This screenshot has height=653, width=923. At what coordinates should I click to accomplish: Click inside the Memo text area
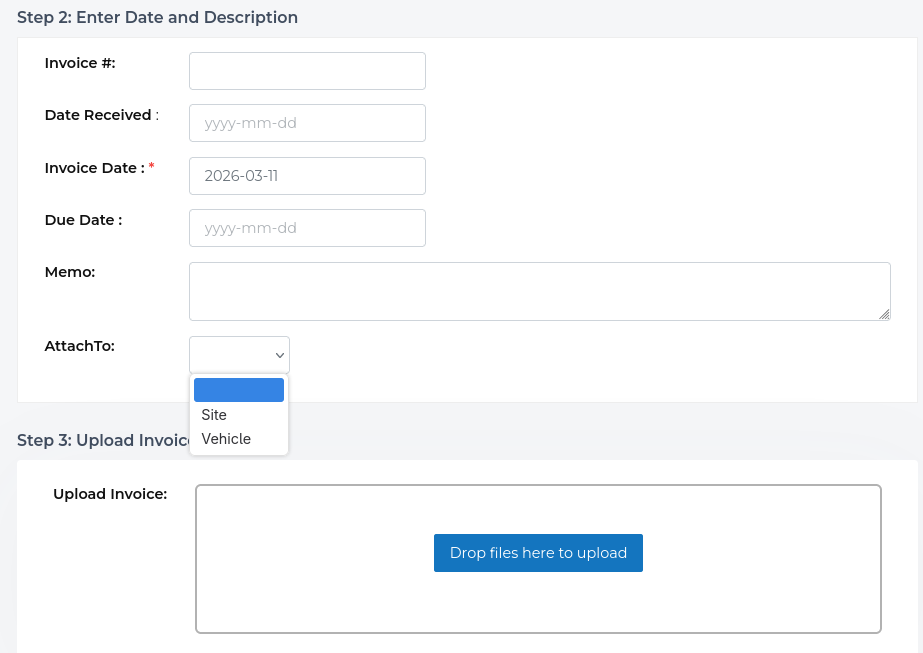click(x=539, y=290)
